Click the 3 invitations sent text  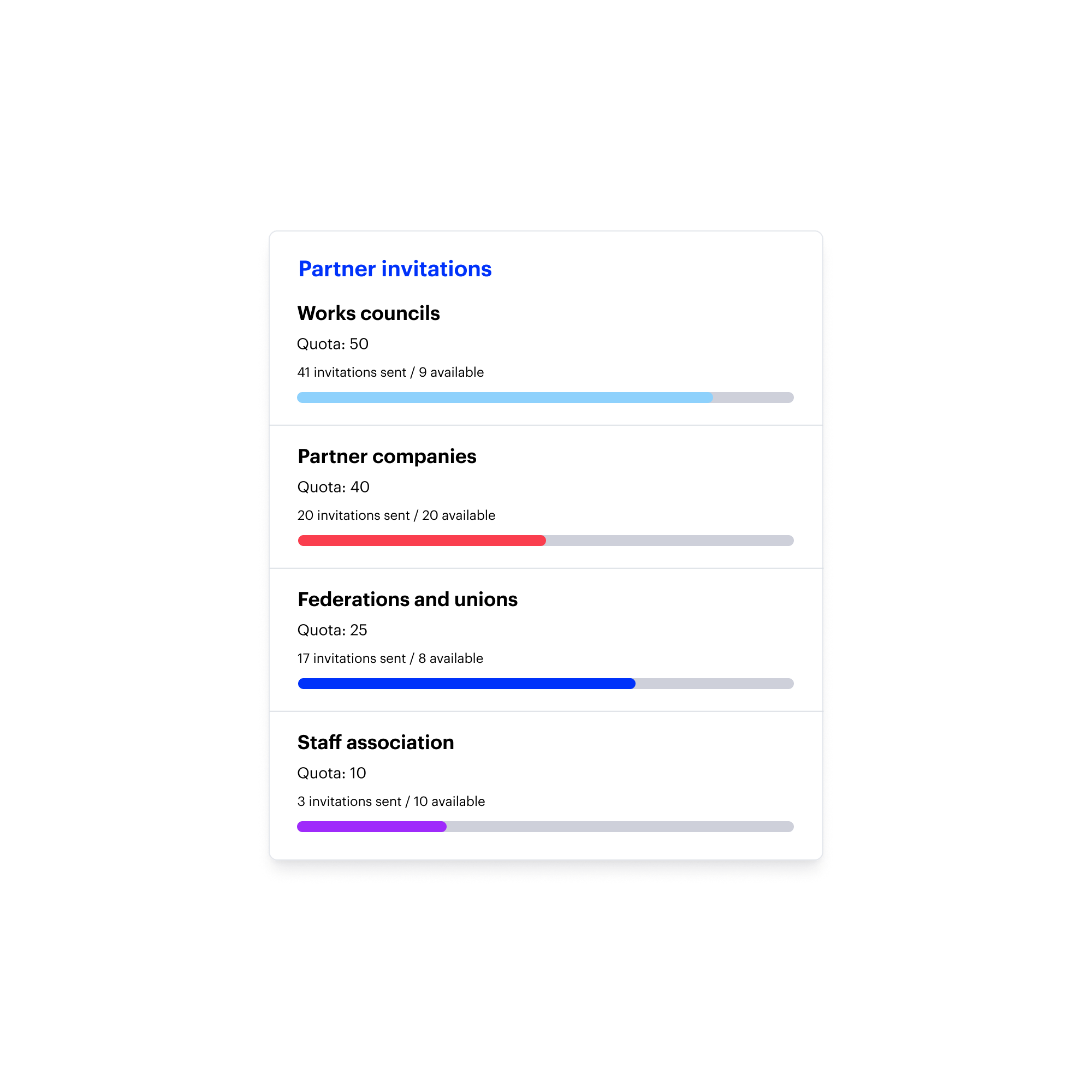click(349, 802)
